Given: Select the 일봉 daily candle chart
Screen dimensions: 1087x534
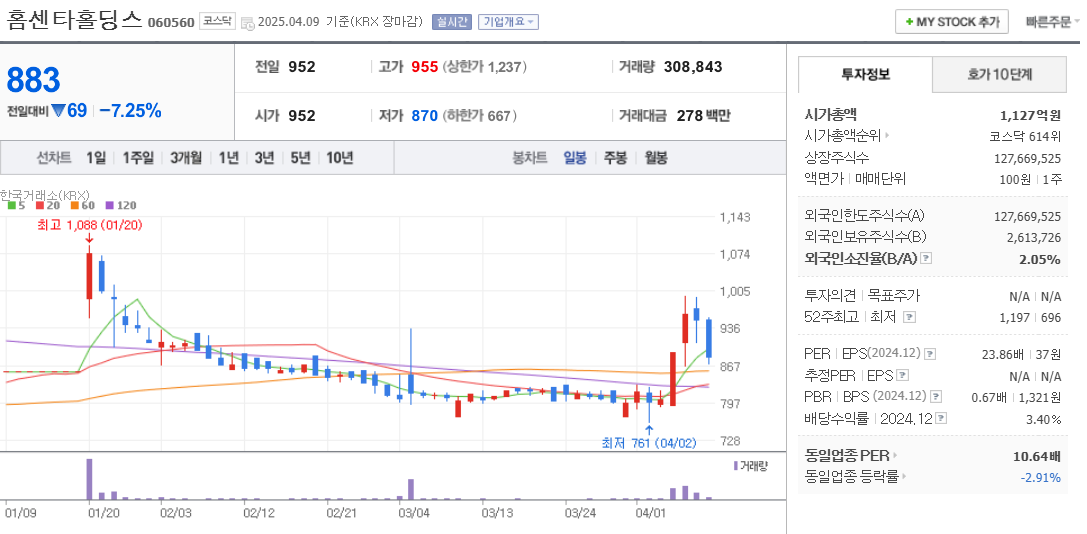Looking at the screenshot, I should click(x=575, y=158).
